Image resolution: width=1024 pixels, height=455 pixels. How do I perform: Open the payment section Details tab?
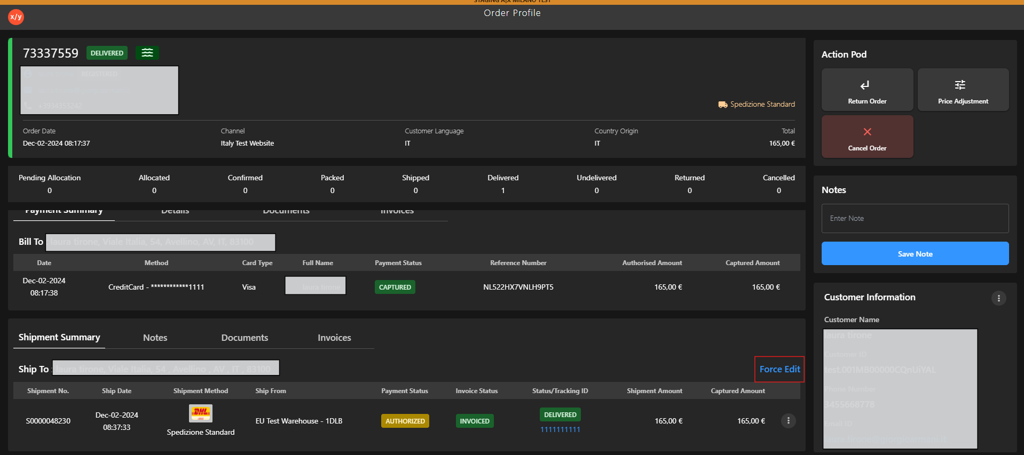175,212
